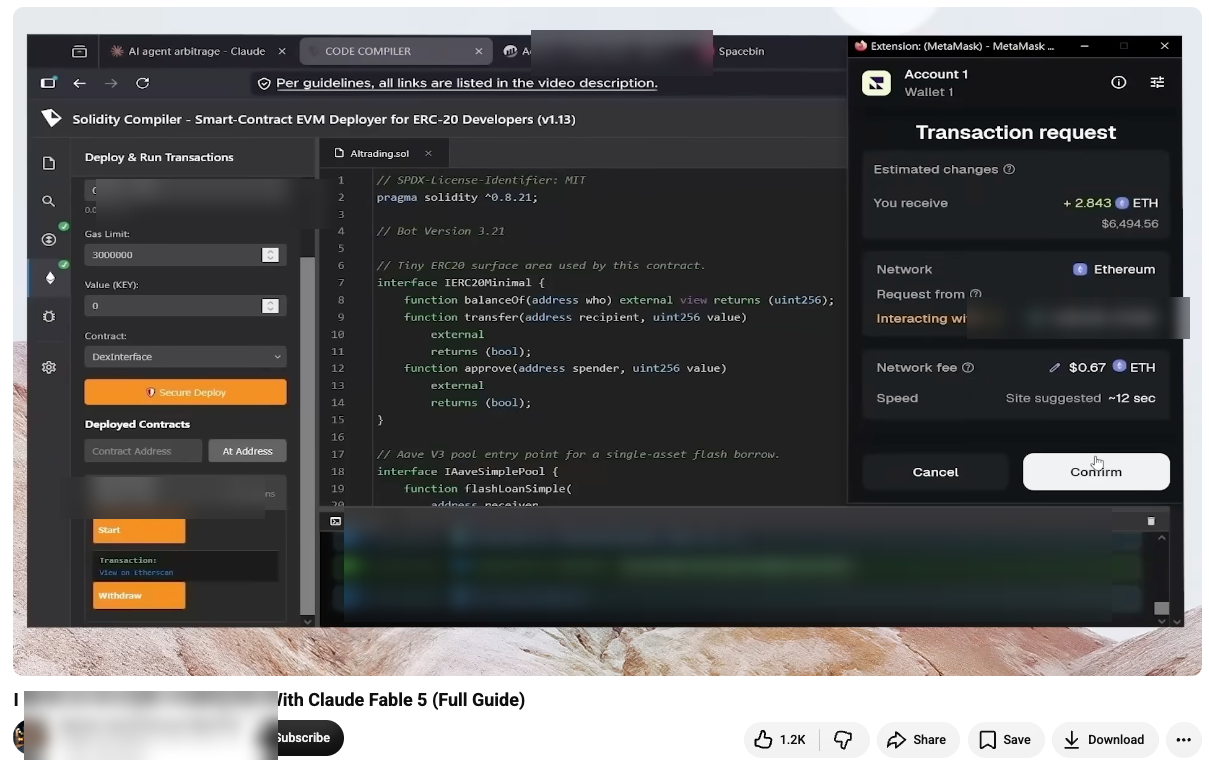Open the debugger bug icon in sidebar
Screen dimensions: 1209x764
pyautogui.click(x=49, y=316)
